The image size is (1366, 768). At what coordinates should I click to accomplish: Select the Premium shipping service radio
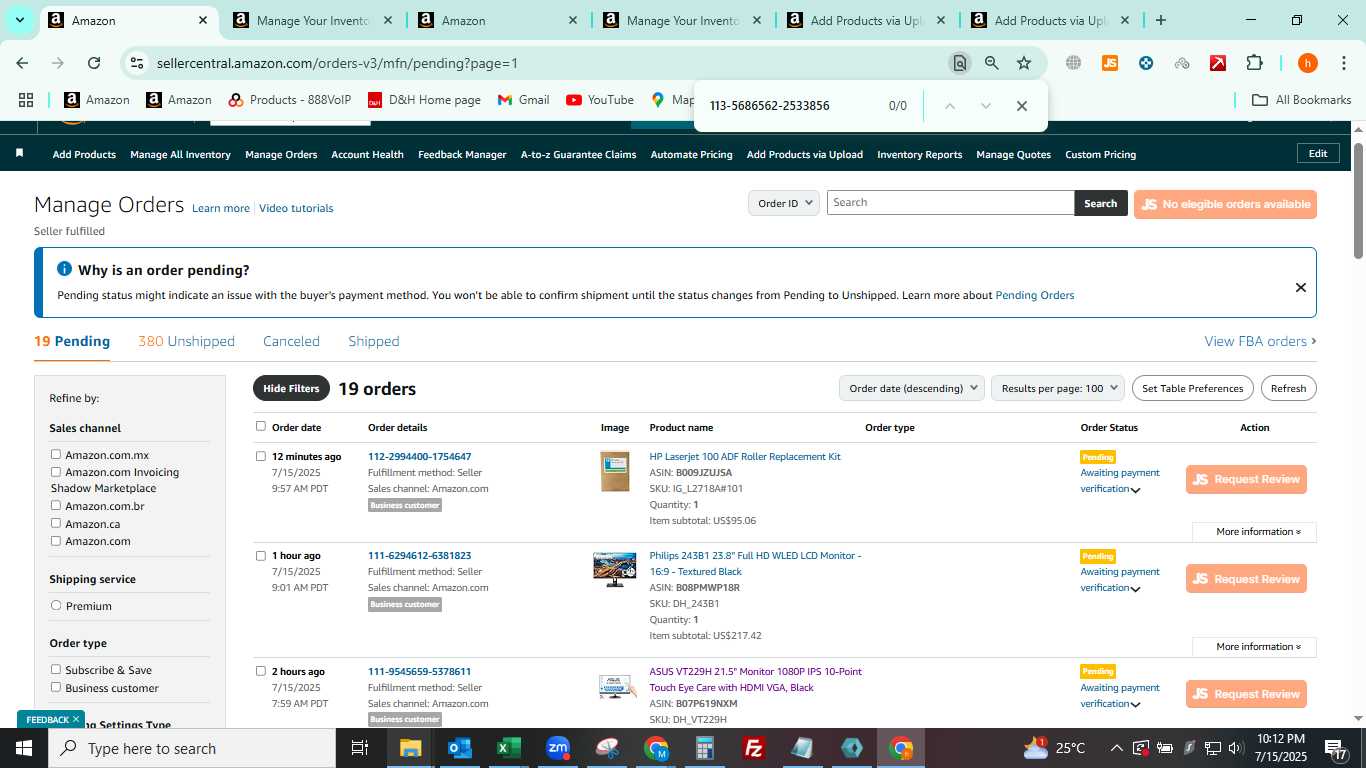click(x=56, y=605)
